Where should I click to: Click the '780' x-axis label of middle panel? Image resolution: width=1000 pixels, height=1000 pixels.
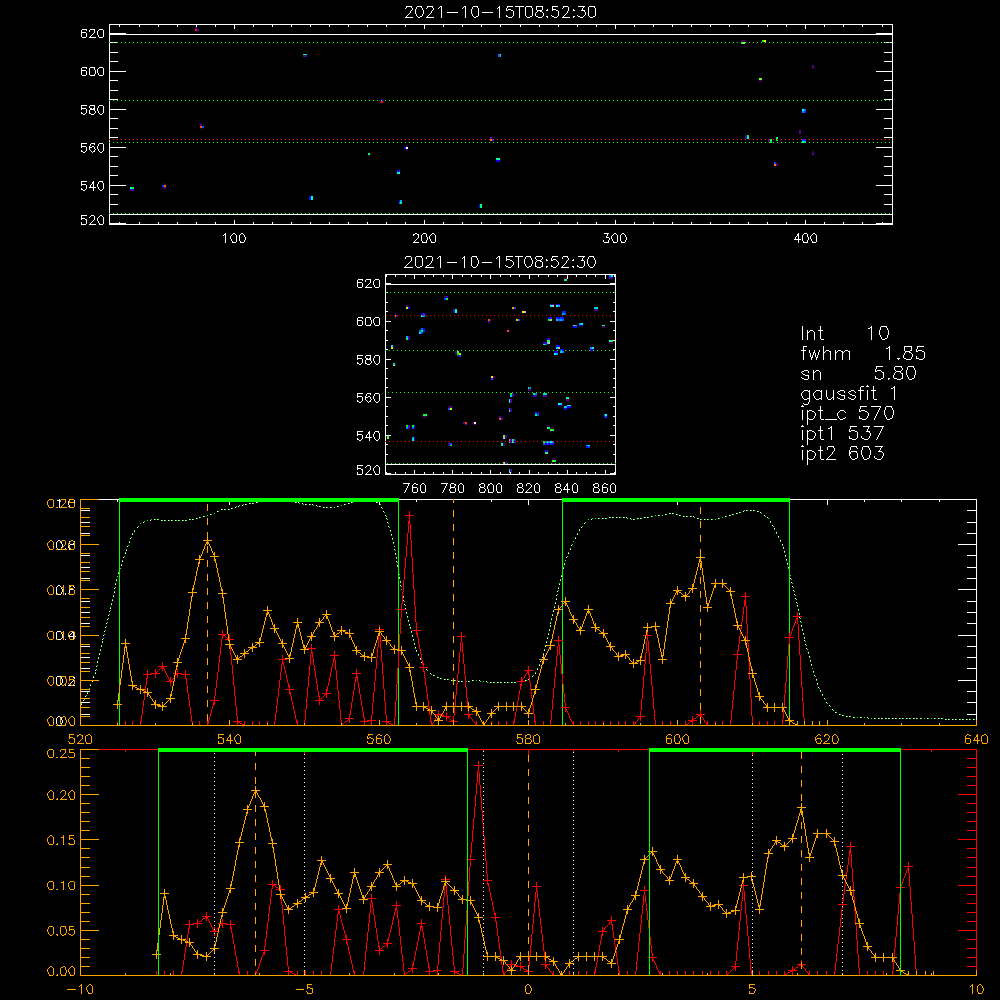tap(453, 489)
